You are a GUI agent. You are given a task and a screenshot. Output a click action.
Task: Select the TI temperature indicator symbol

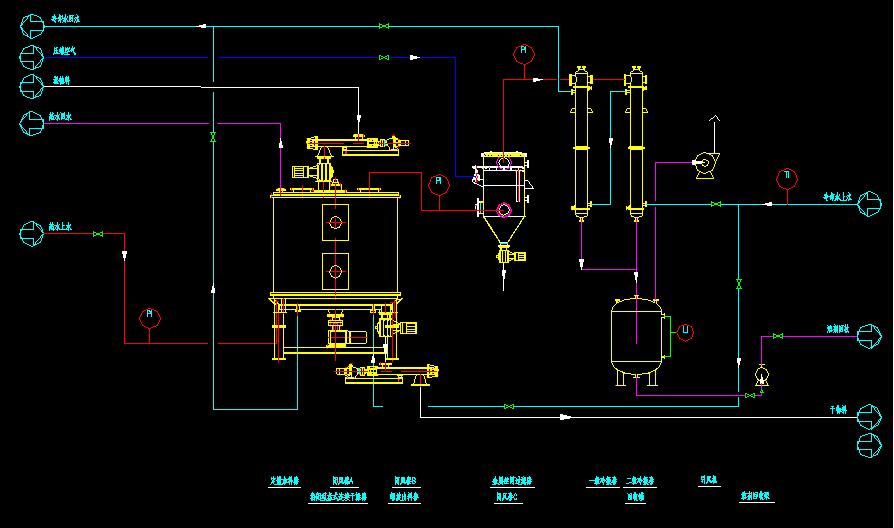click(x=787, y=178)
